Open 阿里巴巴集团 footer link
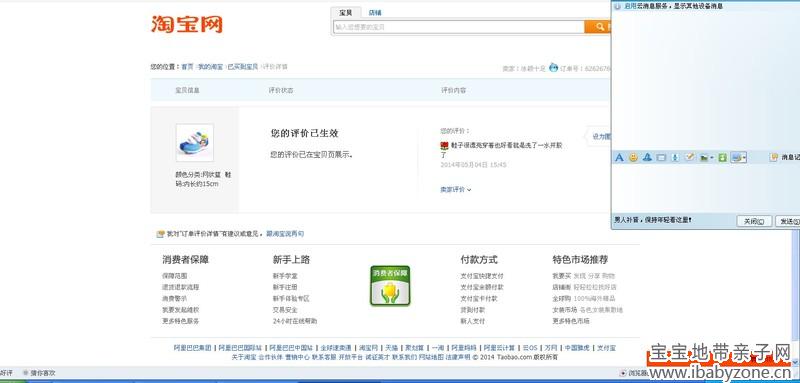800x383 pixels. point(193,348)
